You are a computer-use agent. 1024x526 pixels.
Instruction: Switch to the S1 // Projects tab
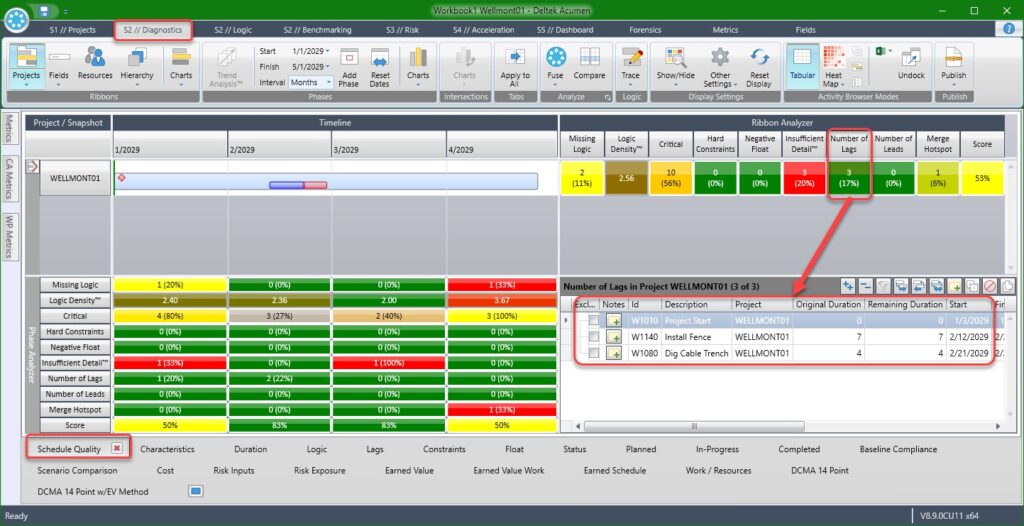72,30
